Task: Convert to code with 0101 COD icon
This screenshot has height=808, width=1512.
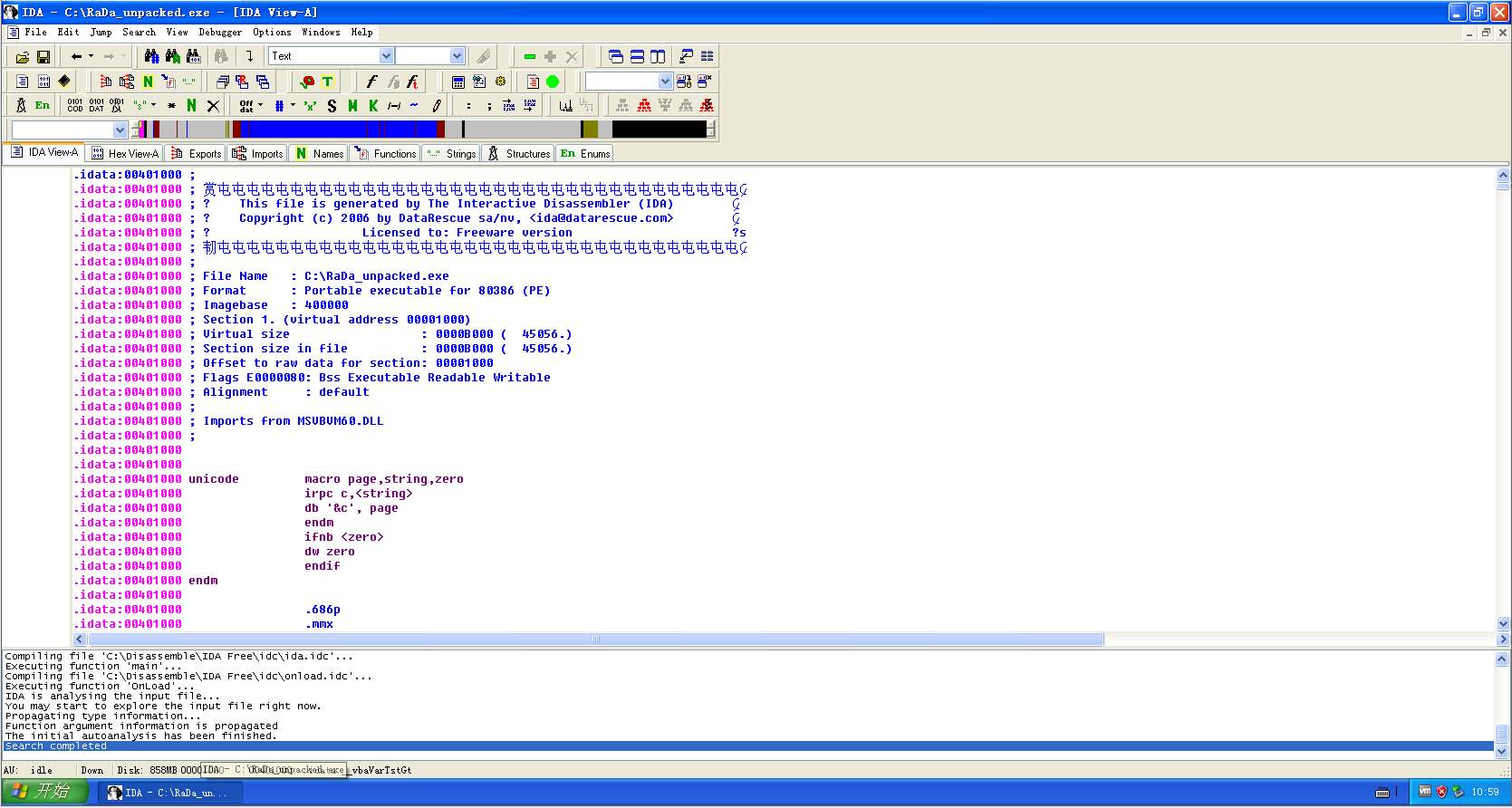Action: click(75, 106)
